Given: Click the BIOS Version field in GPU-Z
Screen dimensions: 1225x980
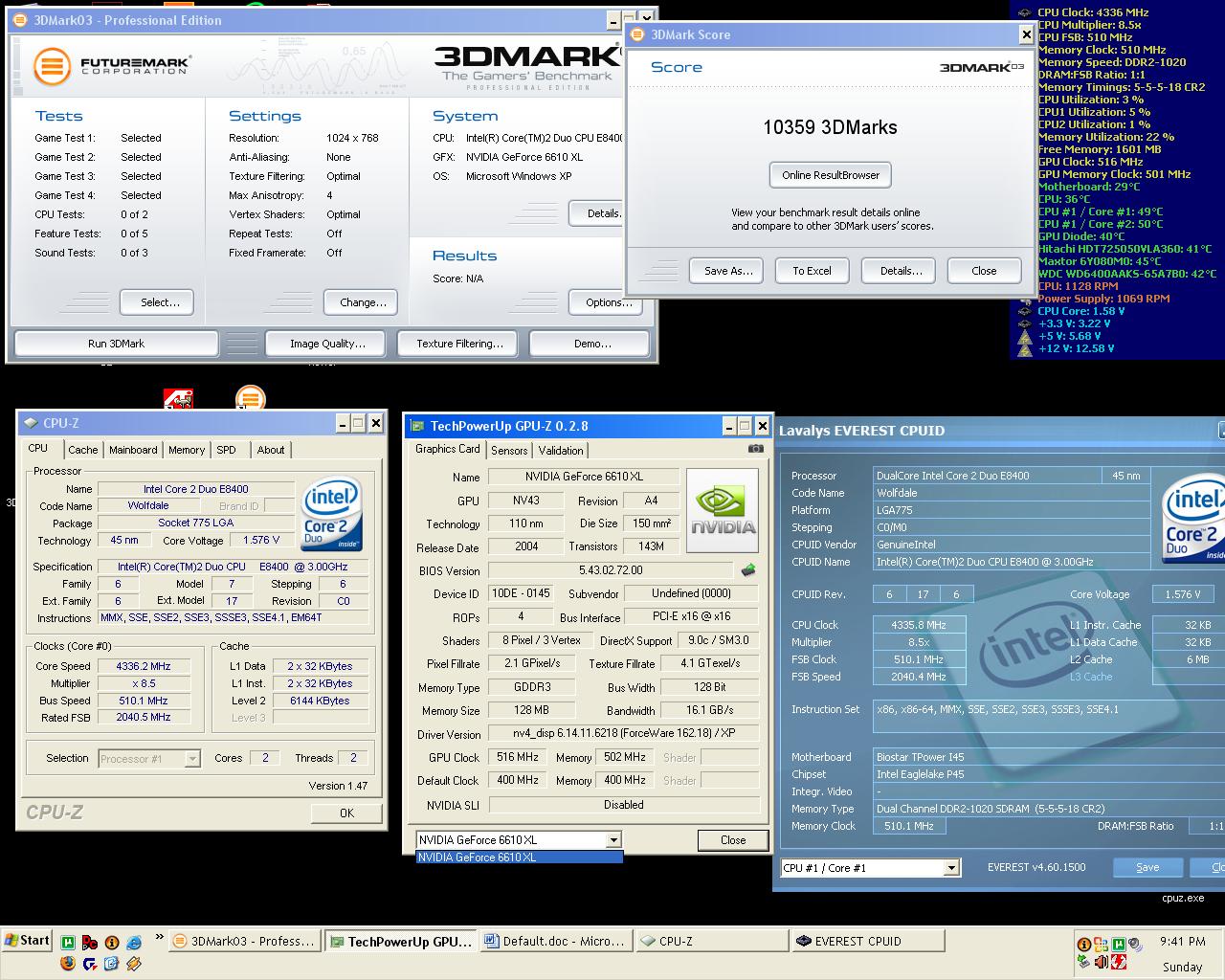Looking at the screenshot, I should coord(611,570).
